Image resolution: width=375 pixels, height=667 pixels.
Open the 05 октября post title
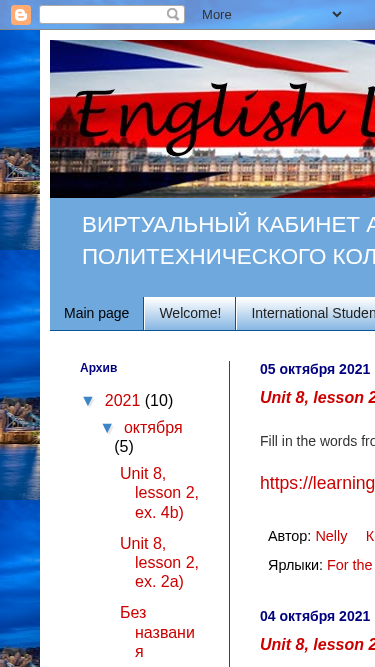click(318, 397)
